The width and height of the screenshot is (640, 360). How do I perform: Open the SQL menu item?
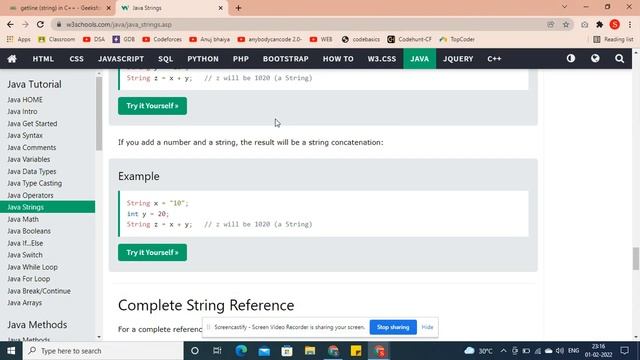click(x=165, y=59)
